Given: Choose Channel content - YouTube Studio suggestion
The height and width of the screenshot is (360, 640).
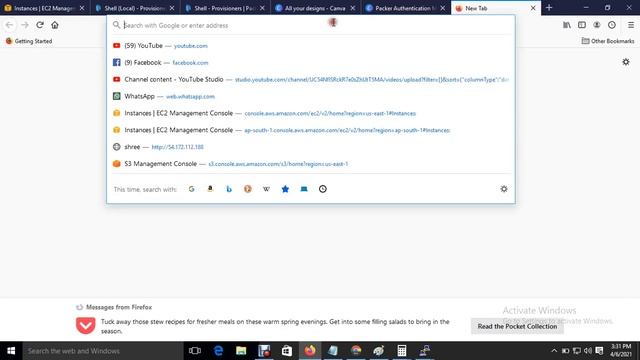Looking at the screenshot, I should [311, 79].
